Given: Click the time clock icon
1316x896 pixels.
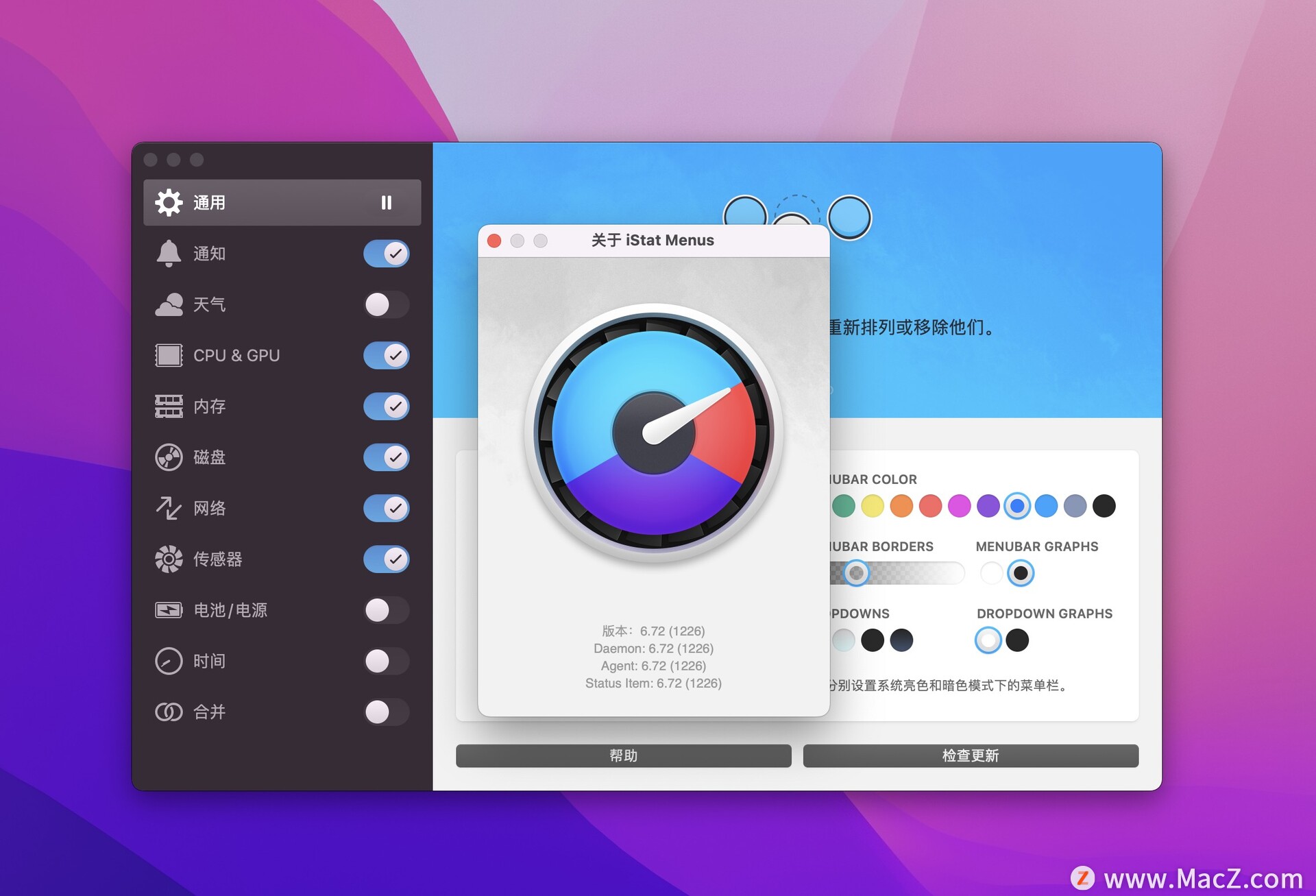Looking at the screenshot, I should pyautogui.click(x=169, y=661).
